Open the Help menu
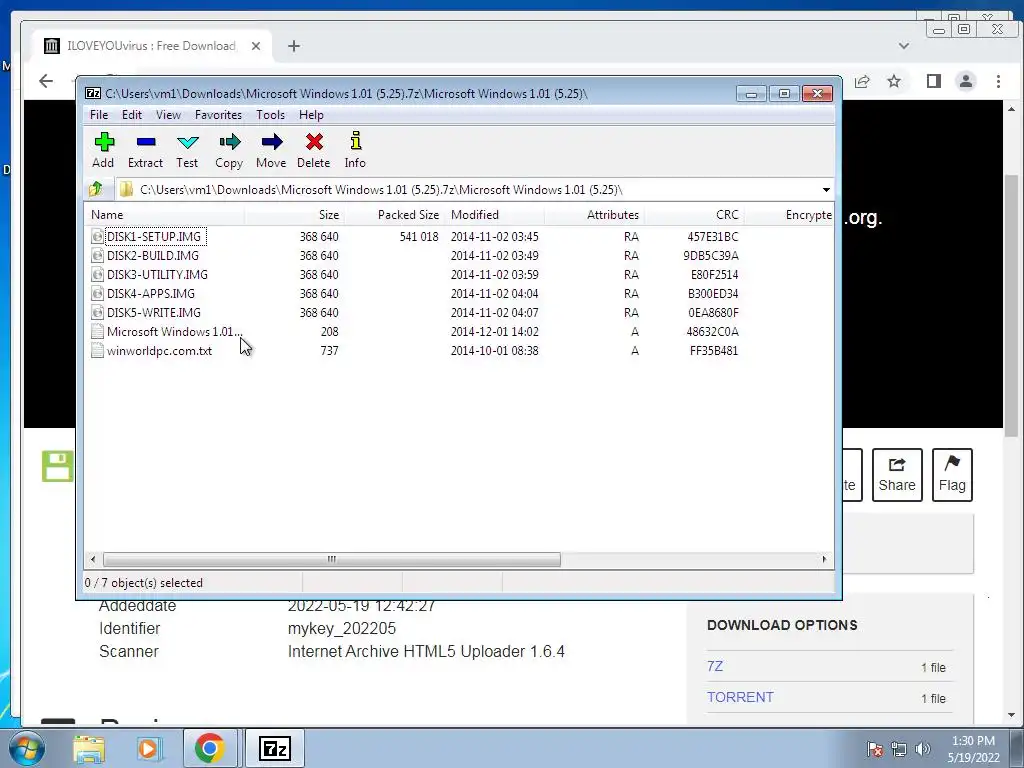1024x768 pixels. point(311,115)
